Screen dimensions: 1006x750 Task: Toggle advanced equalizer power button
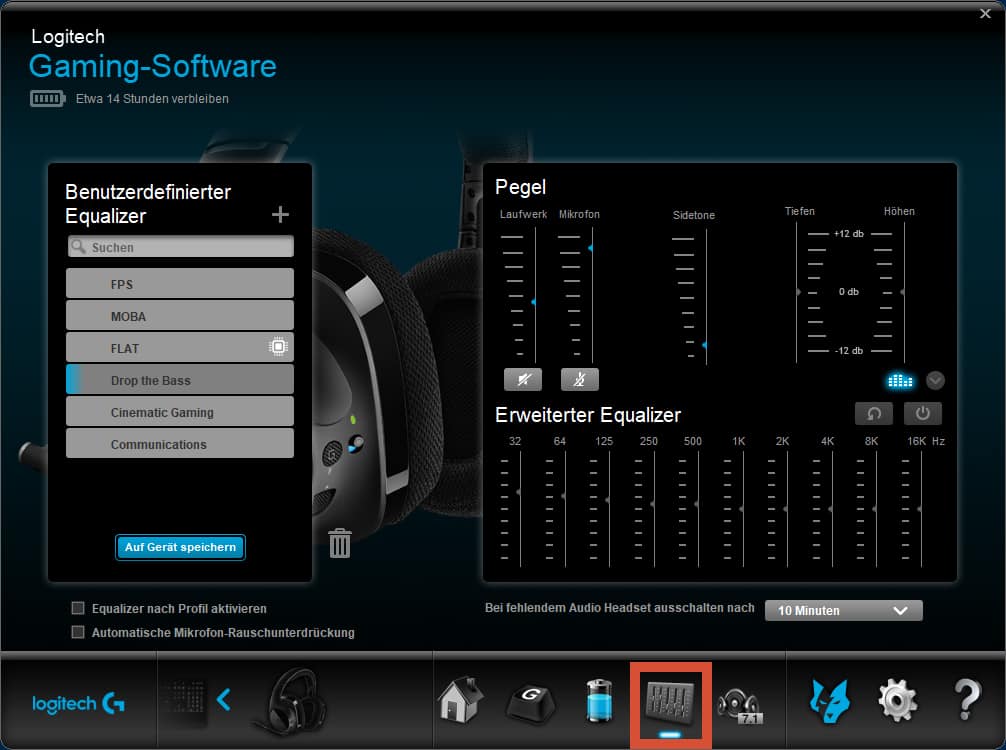pos(923,413)
